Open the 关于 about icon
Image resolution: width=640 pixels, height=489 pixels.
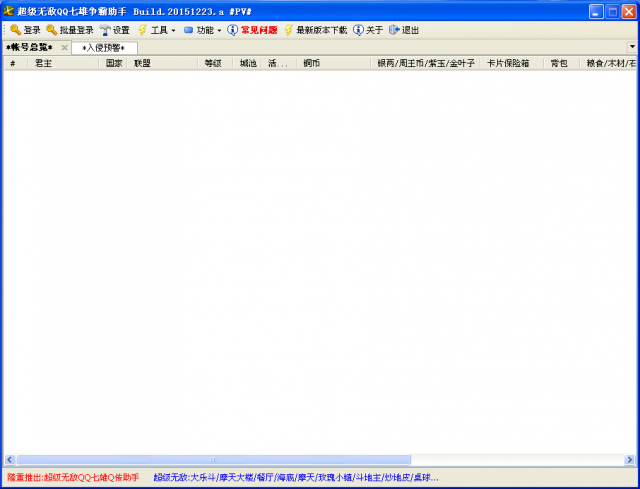[358, 30]
